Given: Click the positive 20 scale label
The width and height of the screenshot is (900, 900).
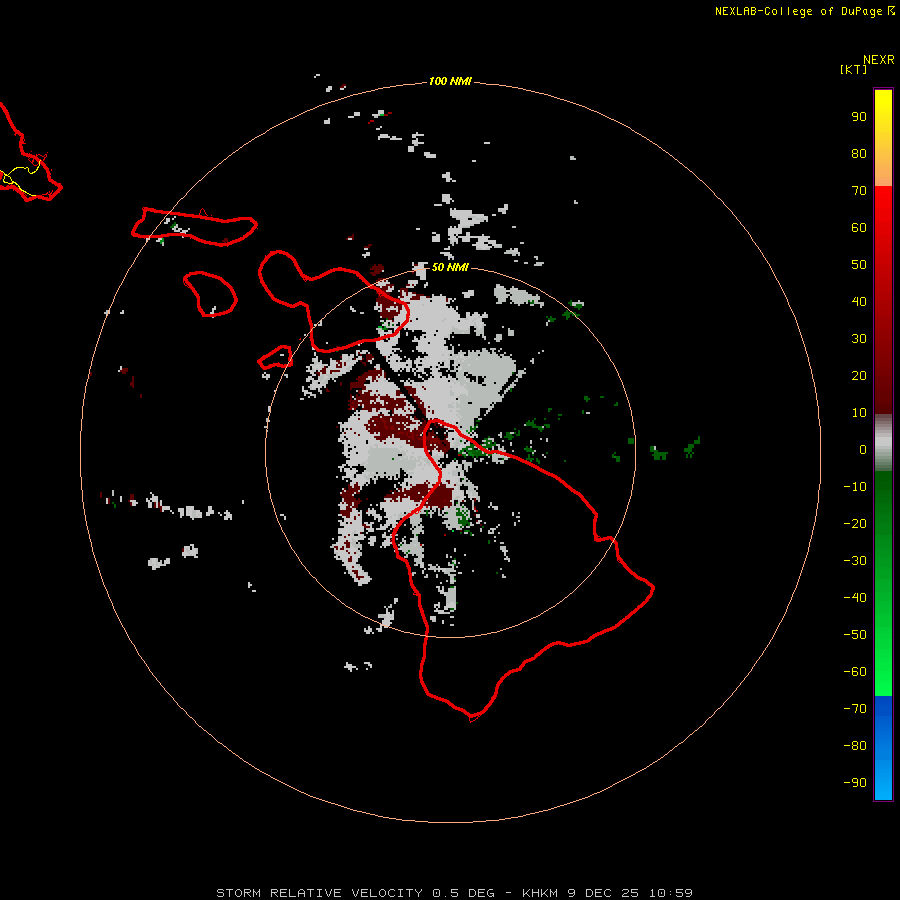Looking at the screenshot, I should (859, 376).
